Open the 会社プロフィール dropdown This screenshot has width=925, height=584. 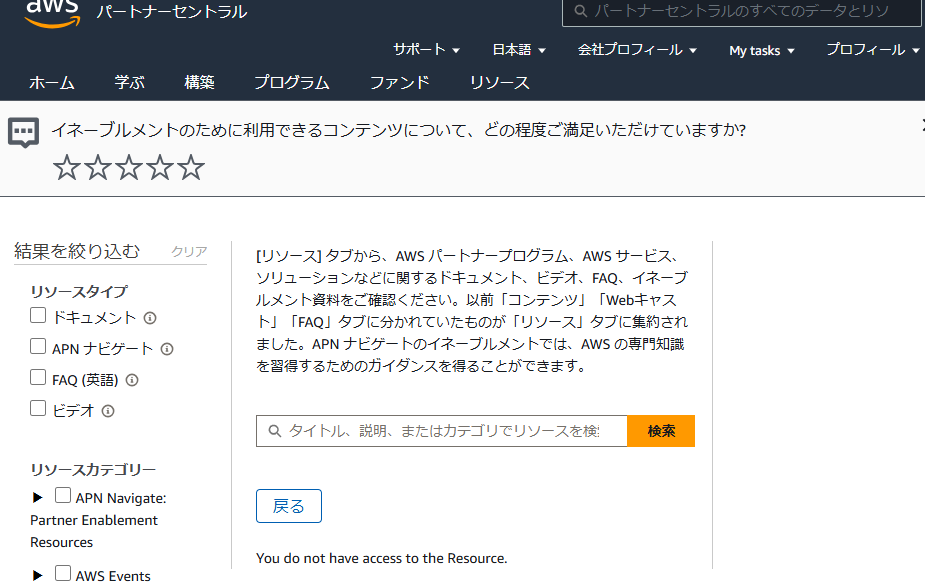[637, 50]
